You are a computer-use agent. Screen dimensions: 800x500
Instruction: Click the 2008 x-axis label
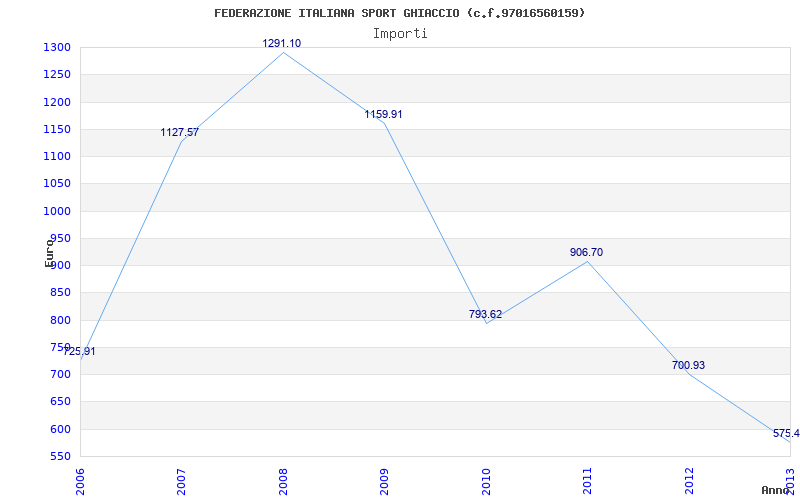[x=283, y=481]
